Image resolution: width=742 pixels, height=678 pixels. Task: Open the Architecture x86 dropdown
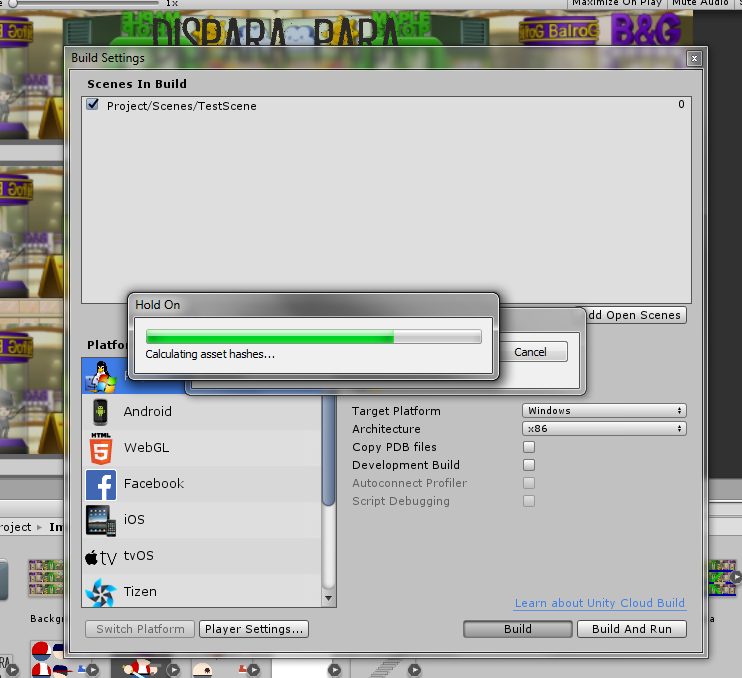coord(604,429)
